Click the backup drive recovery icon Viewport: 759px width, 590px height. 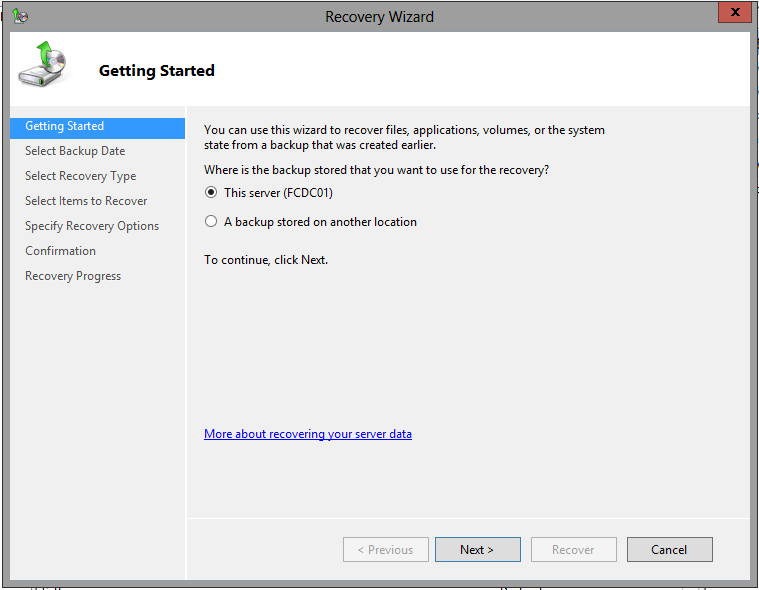pyautogui.click(x=43, y=64)
